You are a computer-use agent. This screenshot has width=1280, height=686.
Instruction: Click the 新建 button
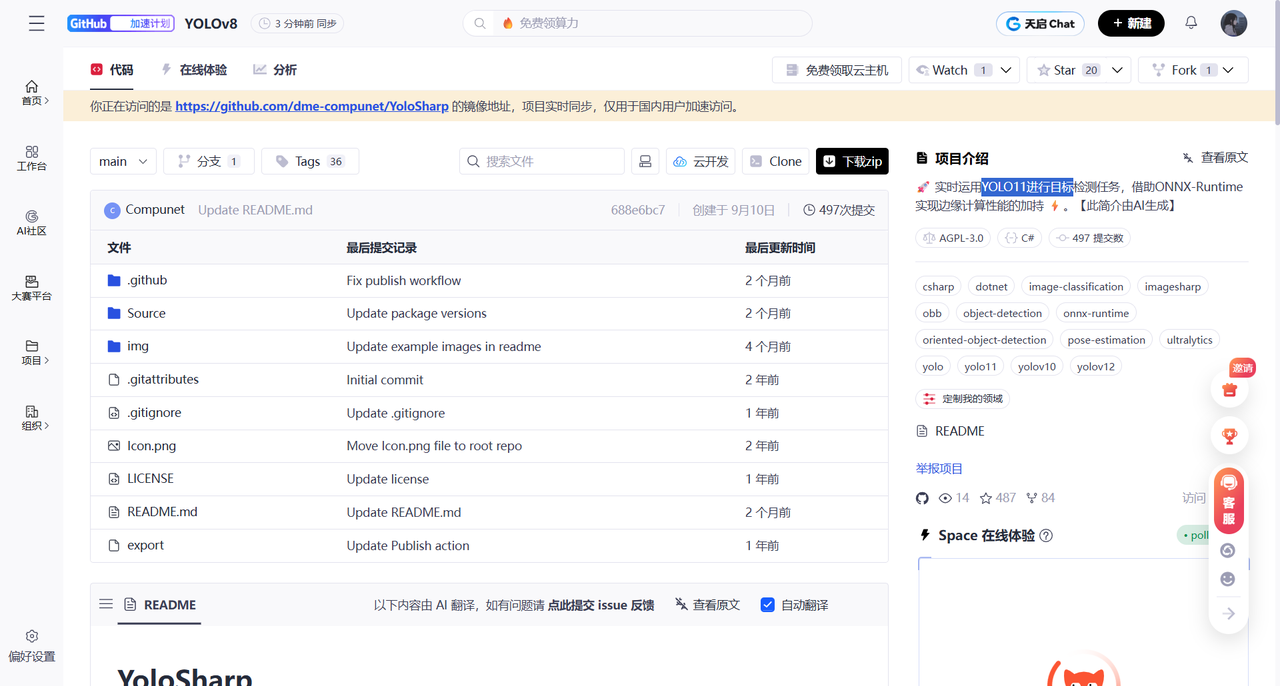tap(1131, 23)
